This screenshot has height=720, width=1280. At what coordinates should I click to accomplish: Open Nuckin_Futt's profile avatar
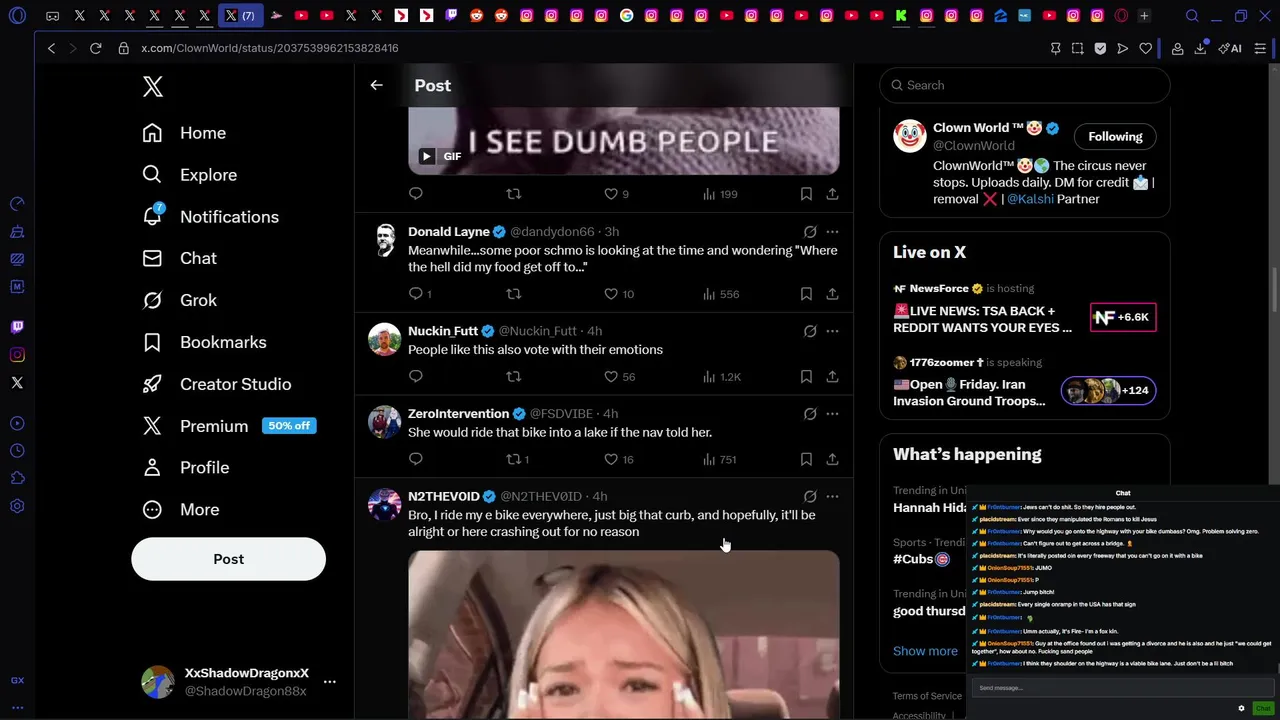(x=384, y=339)
